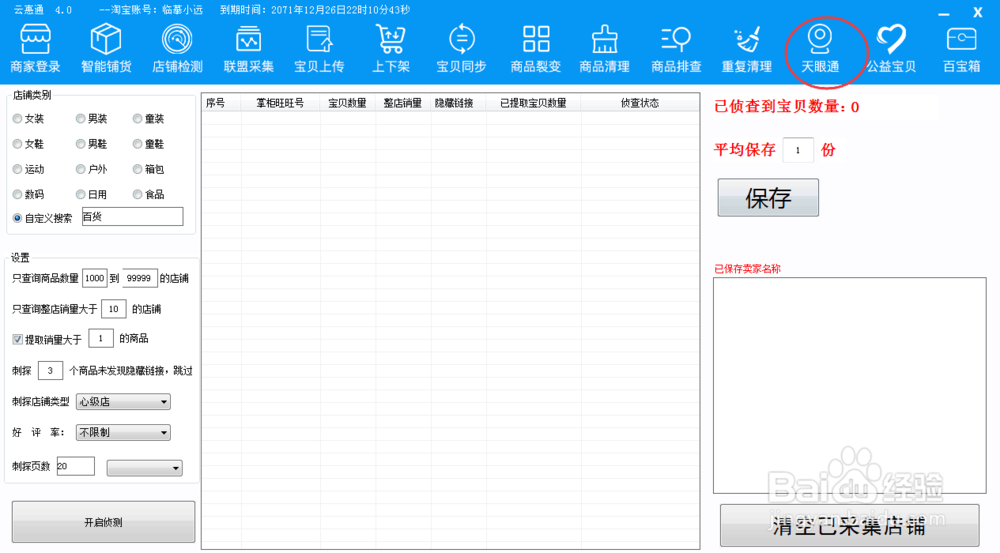Click the 刺探 skip count field showing 3

[50, 371]
